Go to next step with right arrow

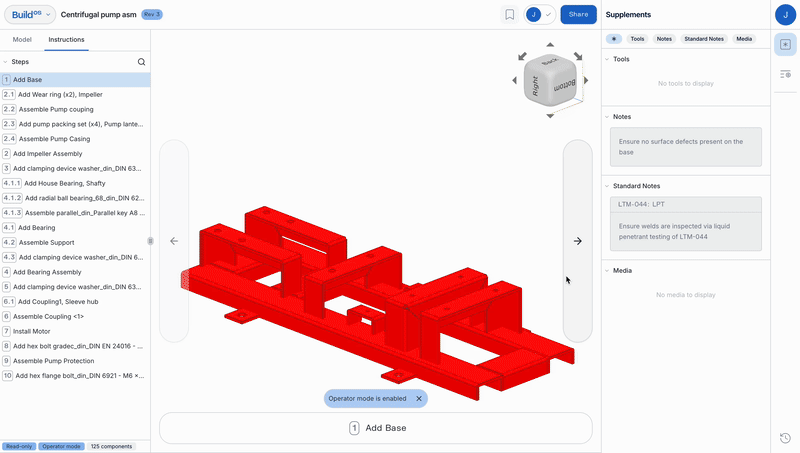pos(578,241)
